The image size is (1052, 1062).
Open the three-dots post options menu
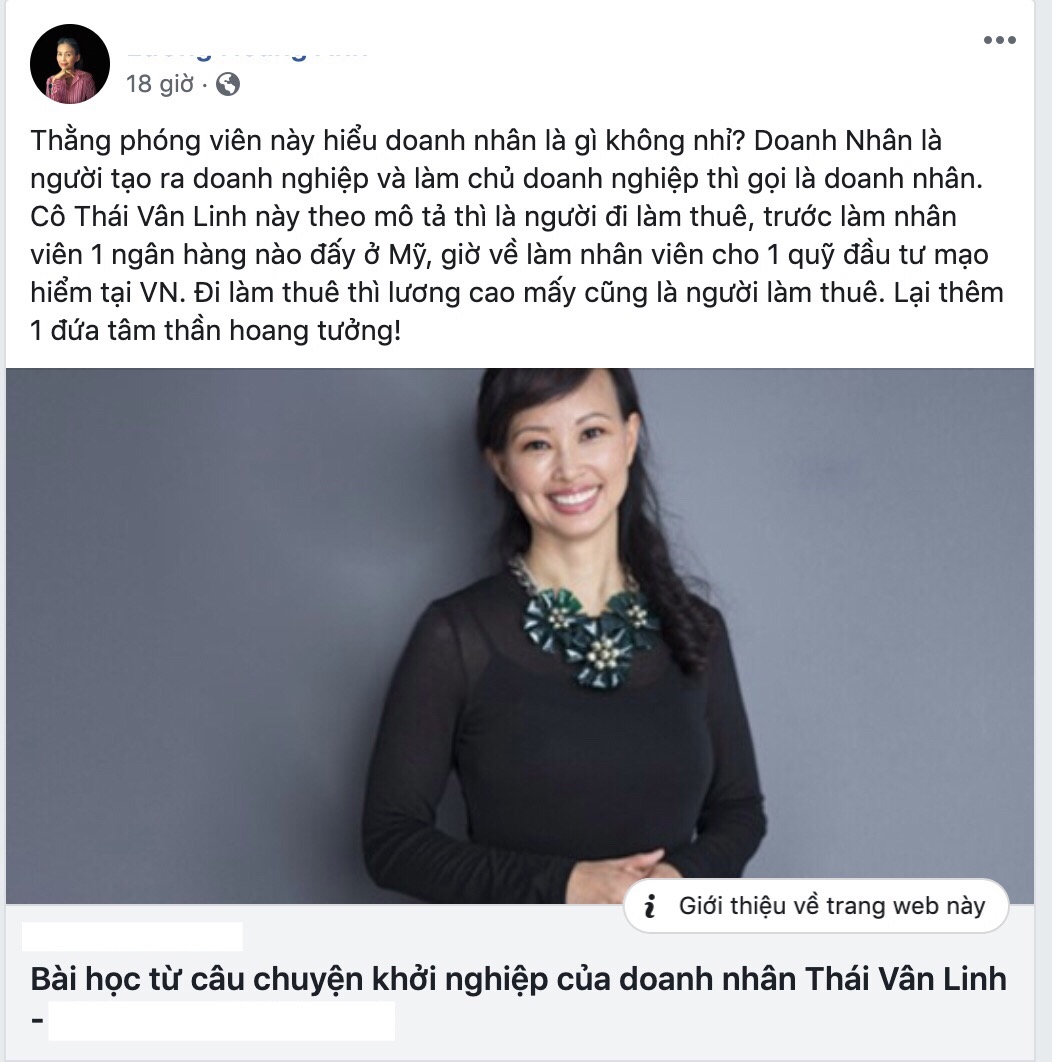tap(1000, 40)
